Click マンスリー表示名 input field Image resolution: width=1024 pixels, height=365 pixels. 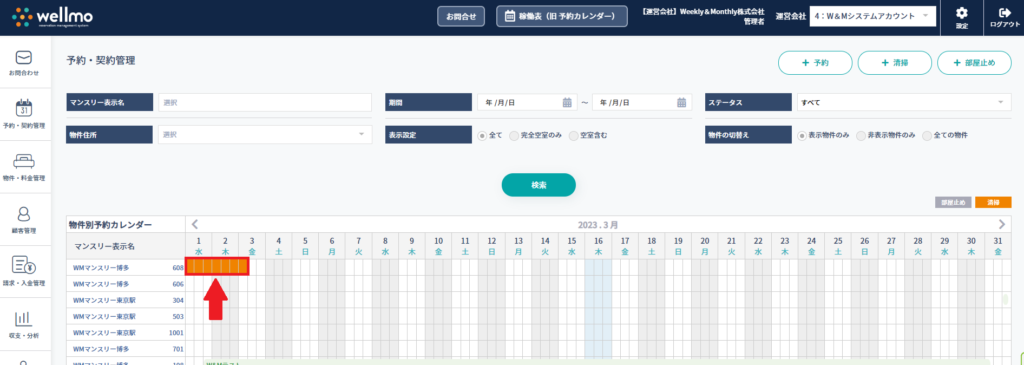pos(264,103)
